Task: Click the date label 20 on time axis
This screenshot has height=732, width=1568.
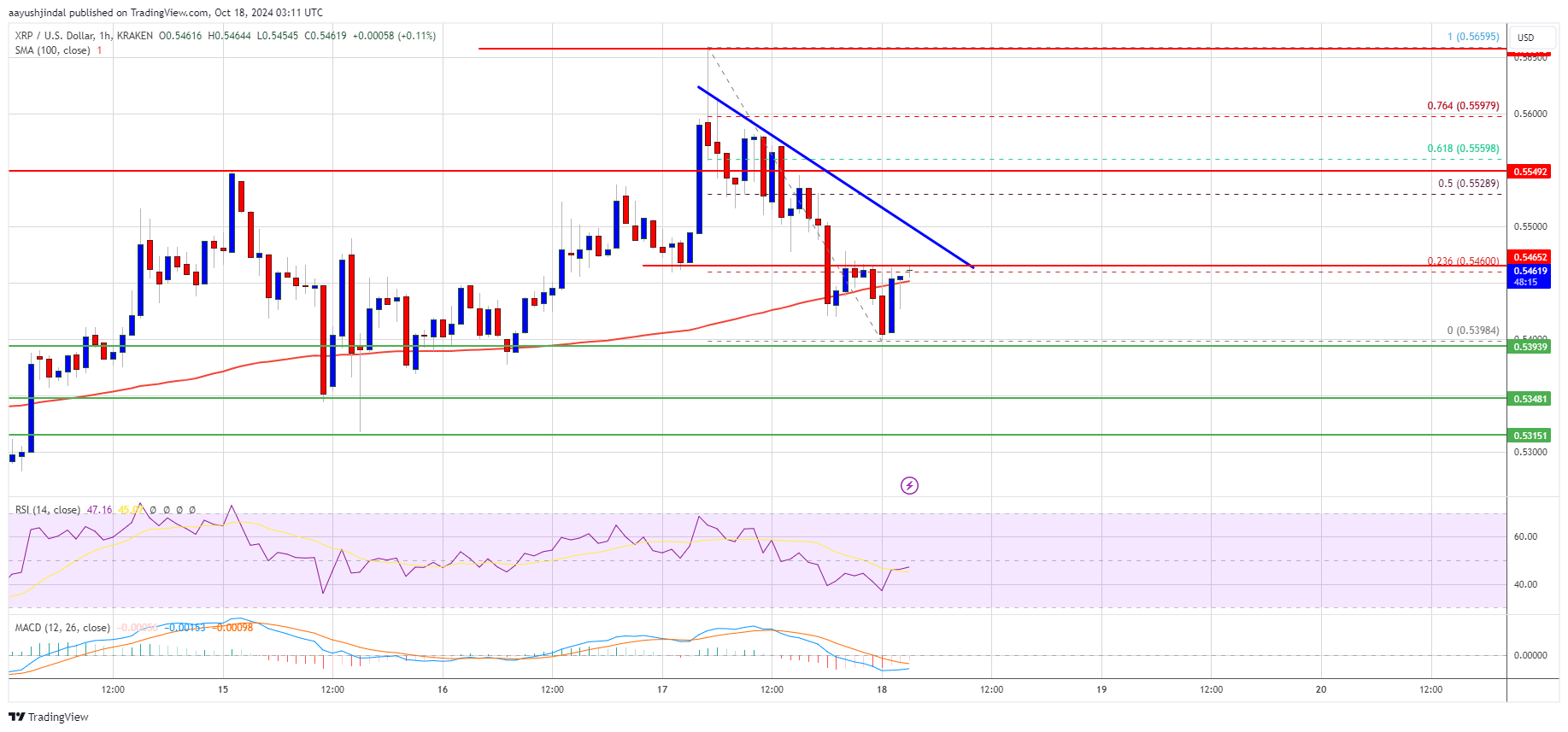Action: (1321, 689)
